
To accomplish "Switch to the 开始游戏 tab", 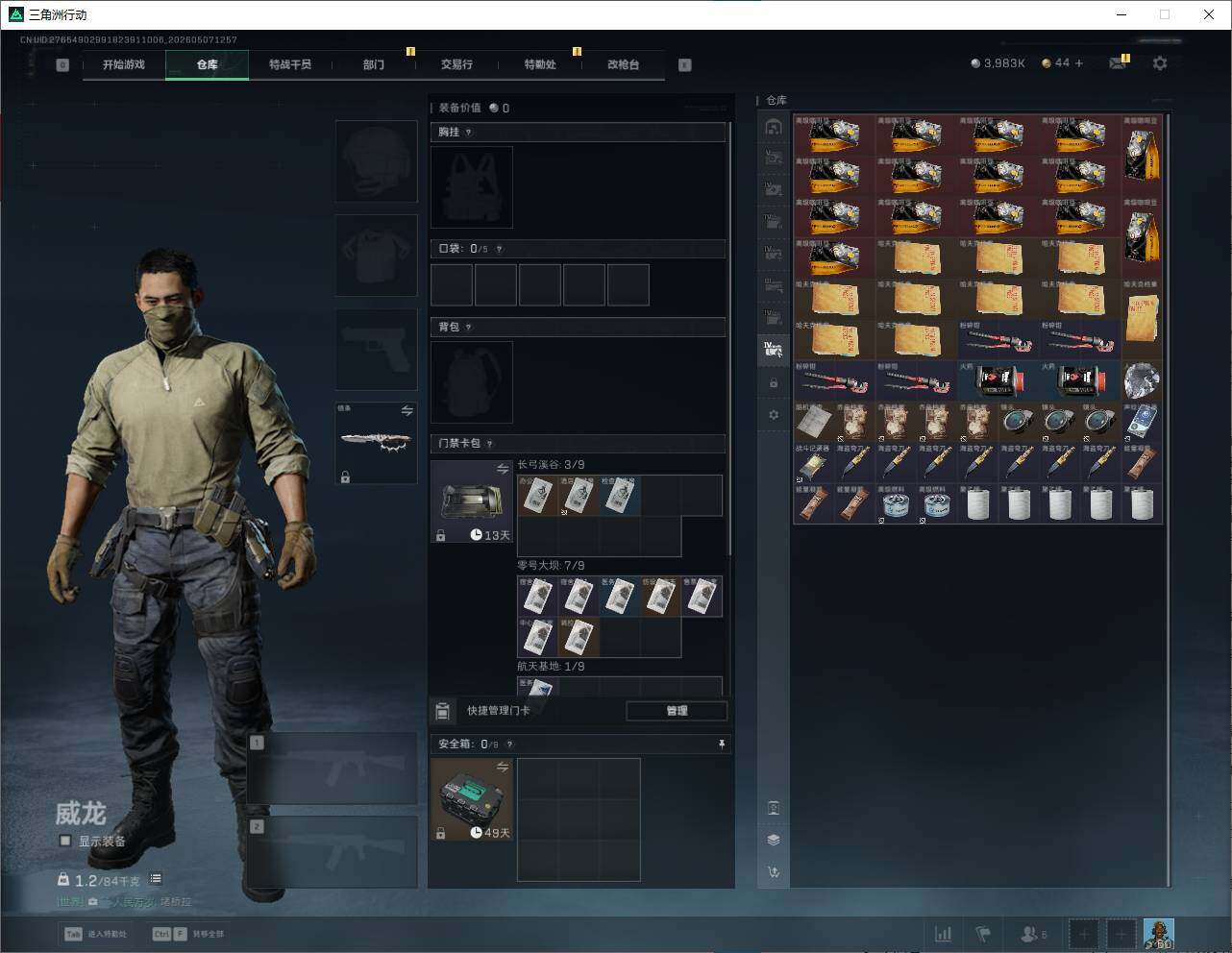I will [x=124, y=64].
